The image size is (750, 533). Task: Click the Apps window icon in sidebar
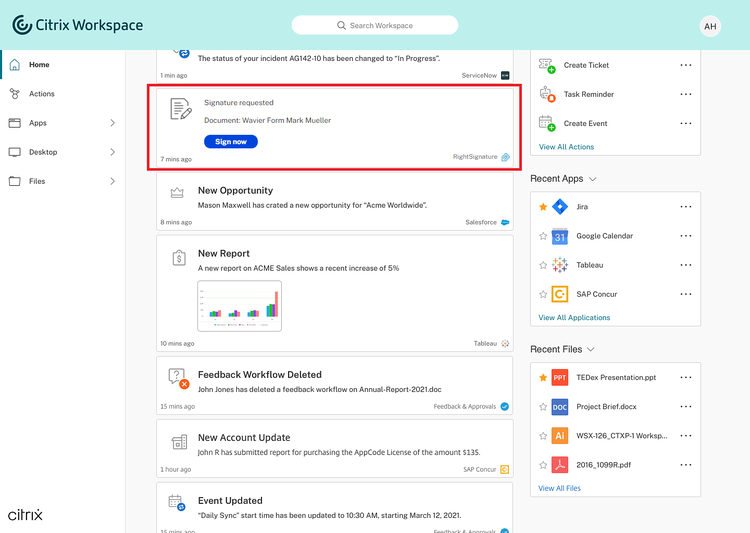click(15, 123)
